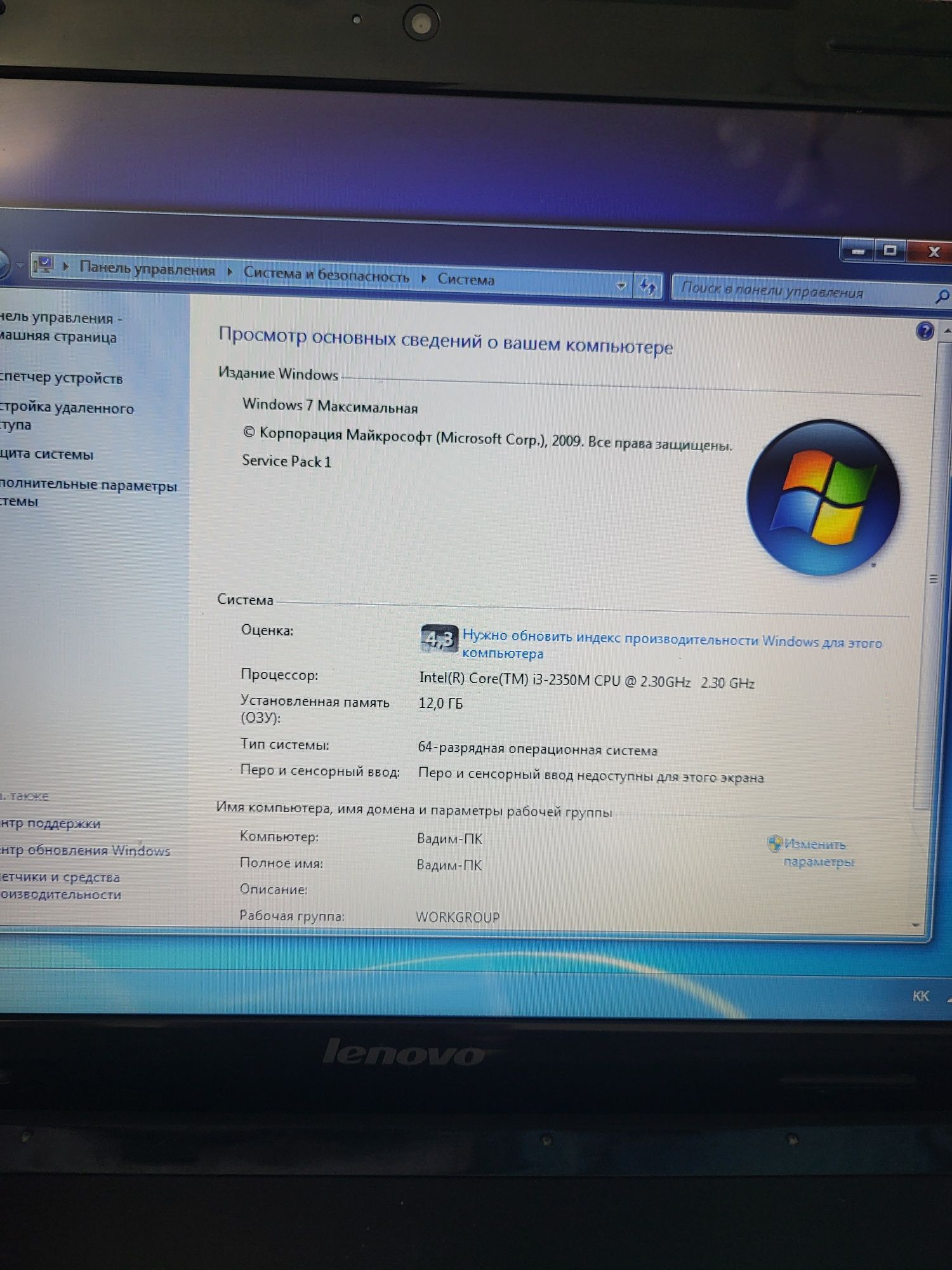Click 64-разрядная операционная система text
Viewport: 952px width, 1270px height.
tap(538, 749)
